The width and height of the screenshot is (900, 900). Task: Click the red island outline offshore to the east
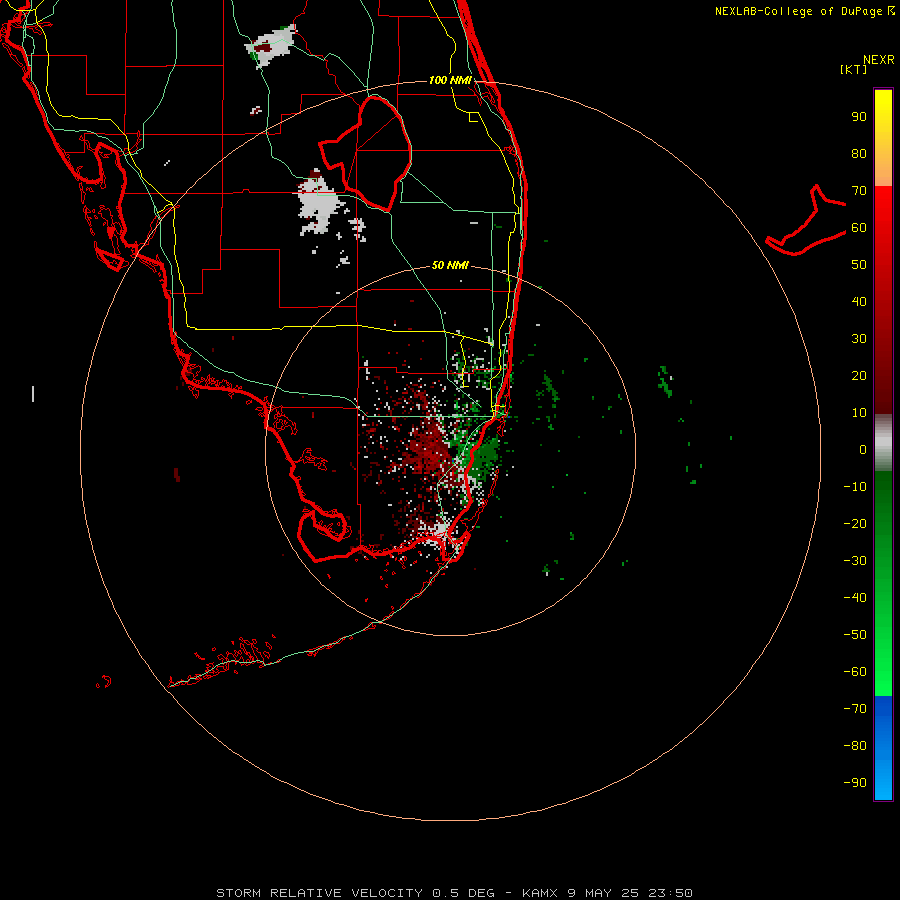coord(806,220)
